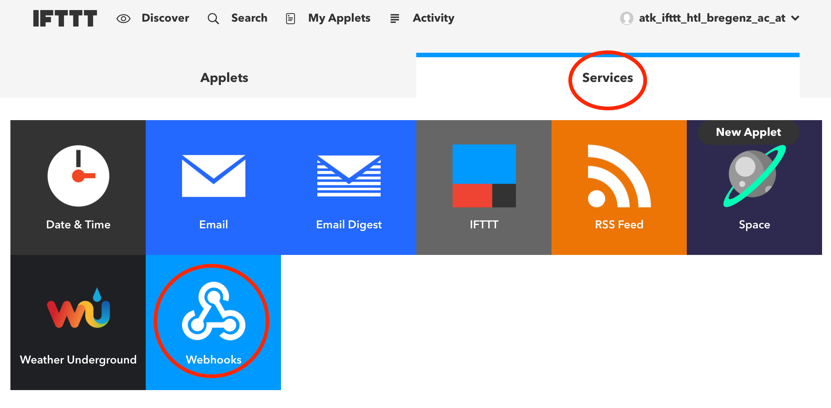Image resolution: width=831 pixels, height=408 pixels.
Task: Click the IFTTT logo in header
Action: (65, 18)
